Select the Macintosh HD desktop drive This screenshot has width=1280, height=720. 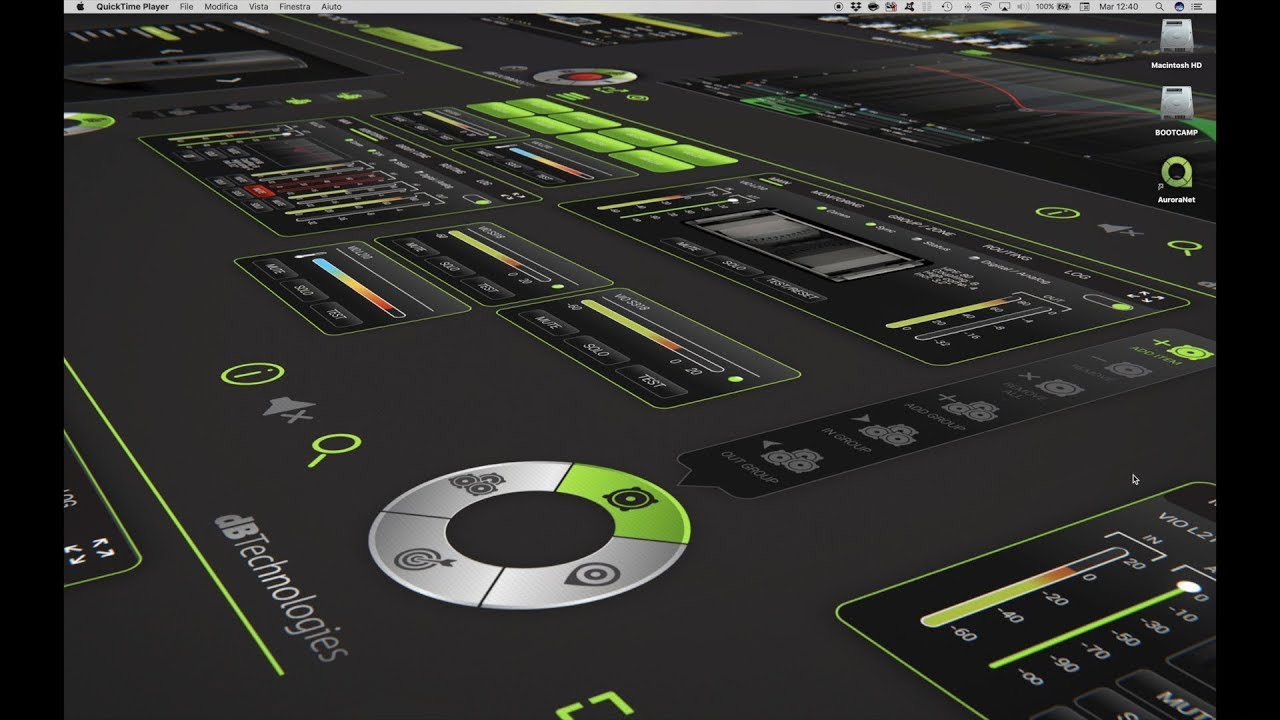click(1176, 44)
